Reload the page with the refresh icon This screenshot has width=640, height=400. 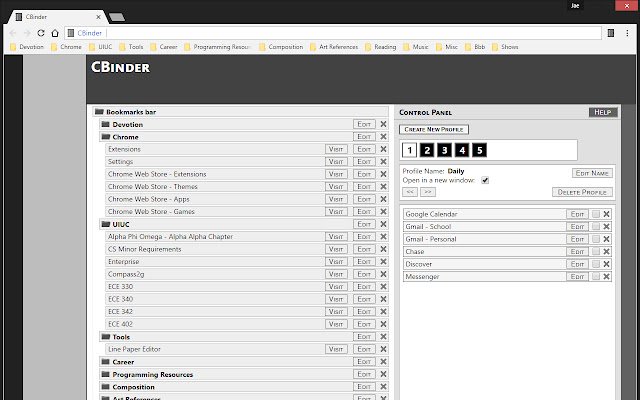(41, 33)
